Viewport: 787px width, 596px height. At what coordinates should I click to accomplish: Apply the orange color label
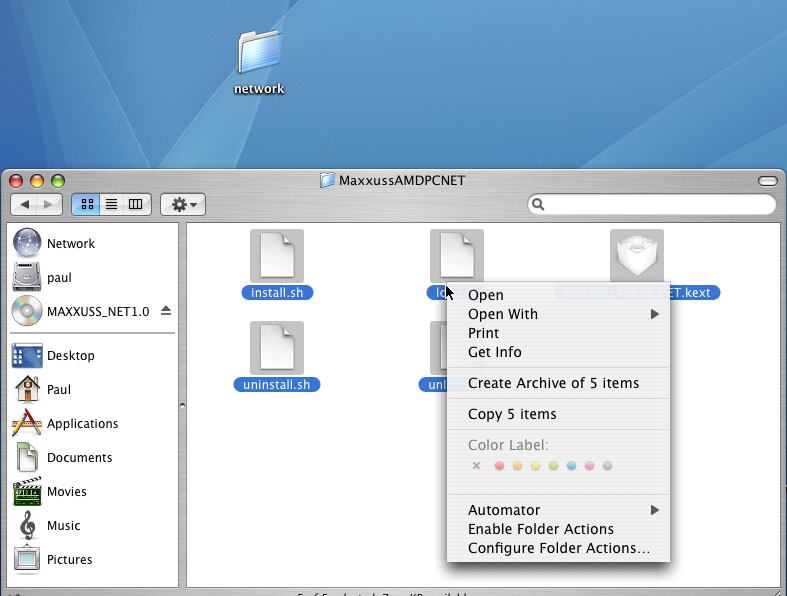pyautogui.click(x=517, y=466)
